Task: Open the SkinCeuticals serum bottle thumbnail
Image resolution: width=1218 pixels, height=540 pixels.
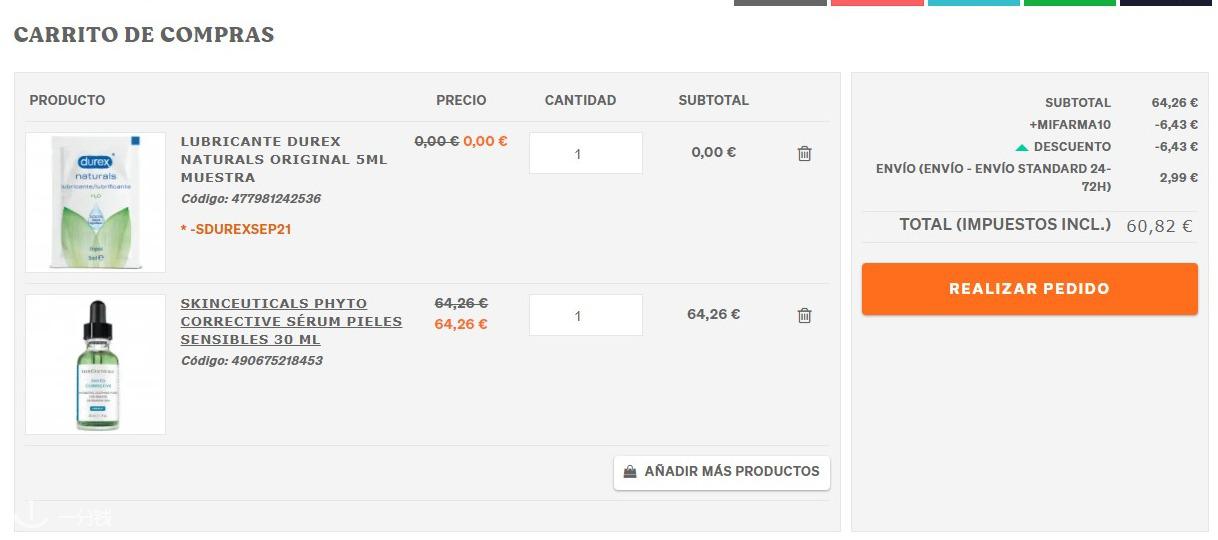Action: tap(95, 365)
